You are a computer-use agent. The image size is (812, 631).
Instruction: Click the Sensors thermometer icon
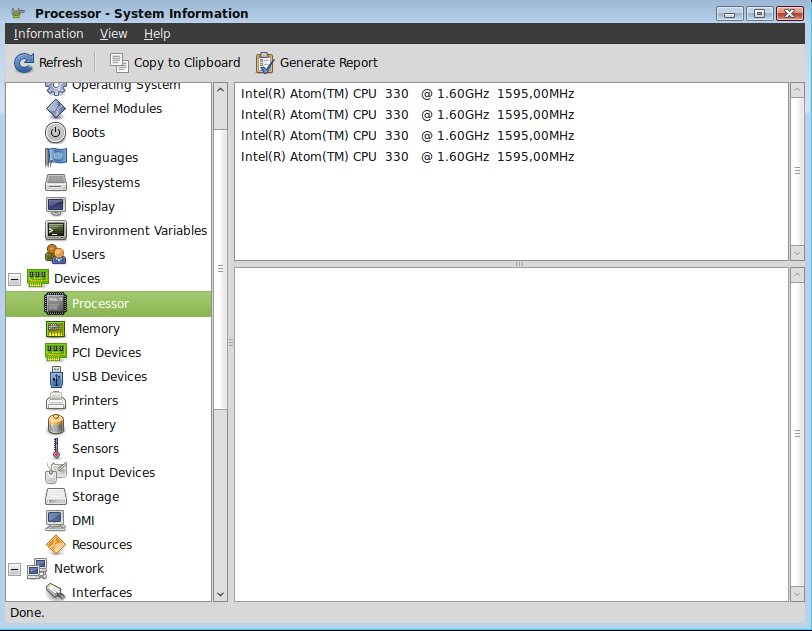(x=56, y=449)
